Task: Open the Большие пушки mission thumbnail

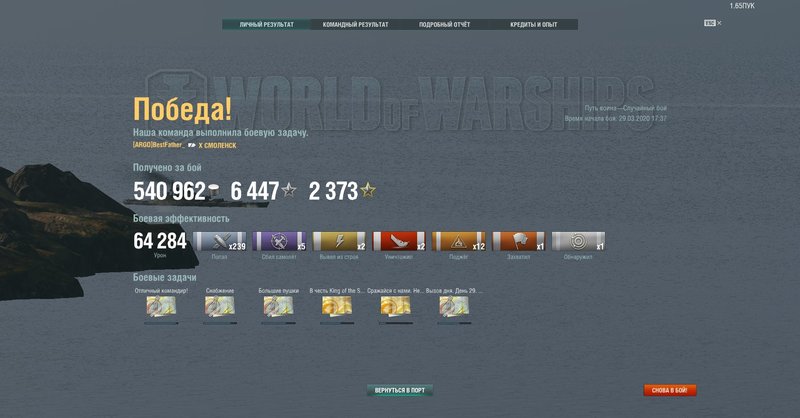Action: point(279,307)
